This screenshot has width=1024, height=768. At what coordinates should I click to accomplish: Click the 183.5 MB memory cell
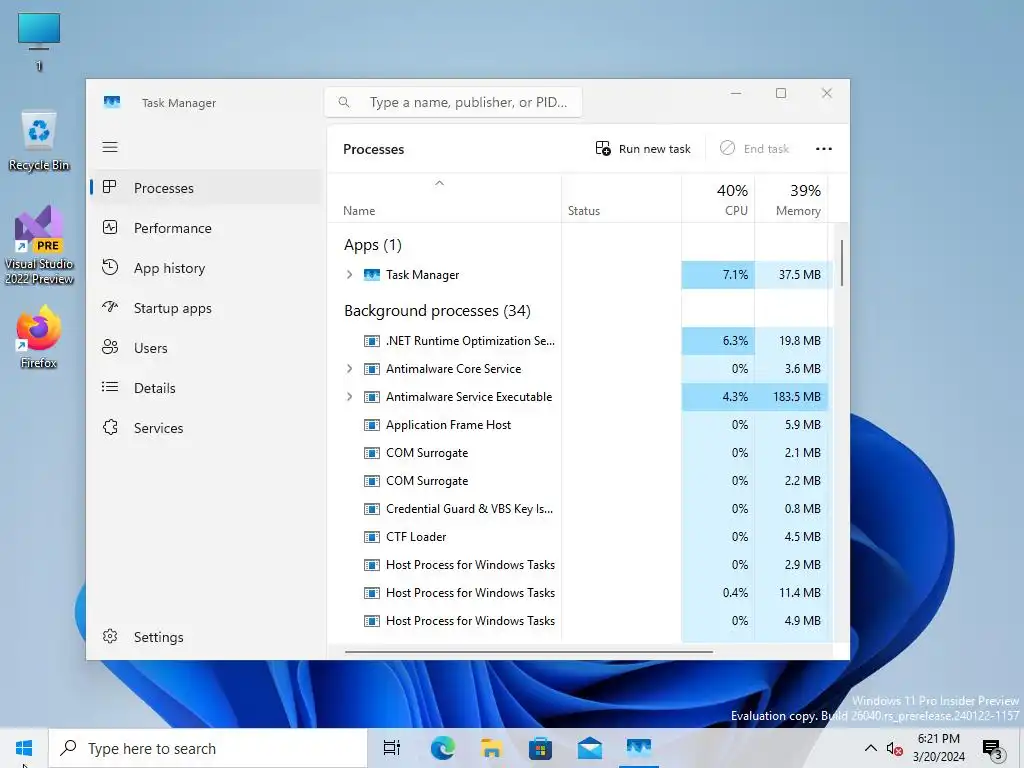[791, 397]
